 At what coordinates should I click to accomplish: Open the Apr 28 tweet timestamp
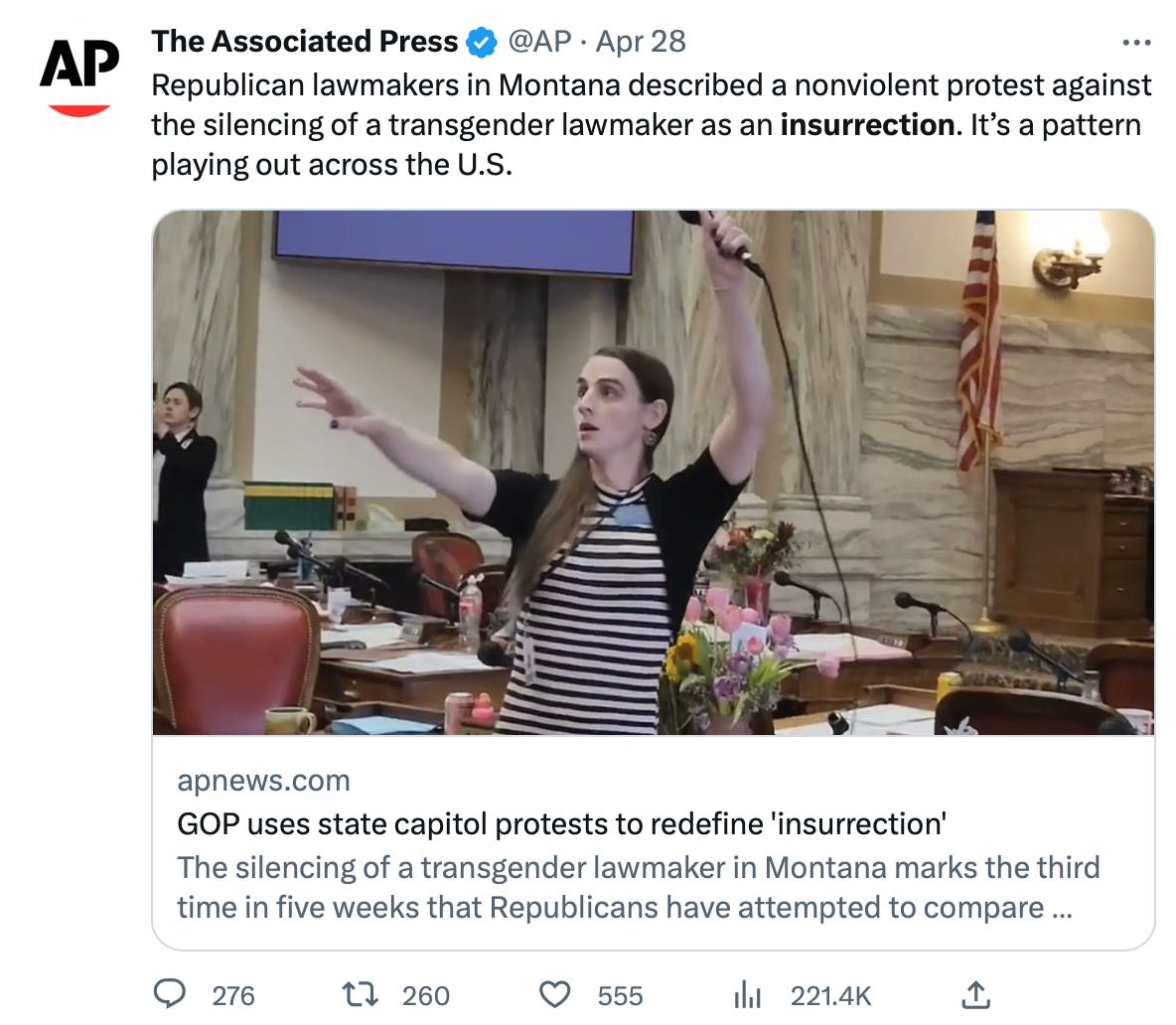coord(641,42)
